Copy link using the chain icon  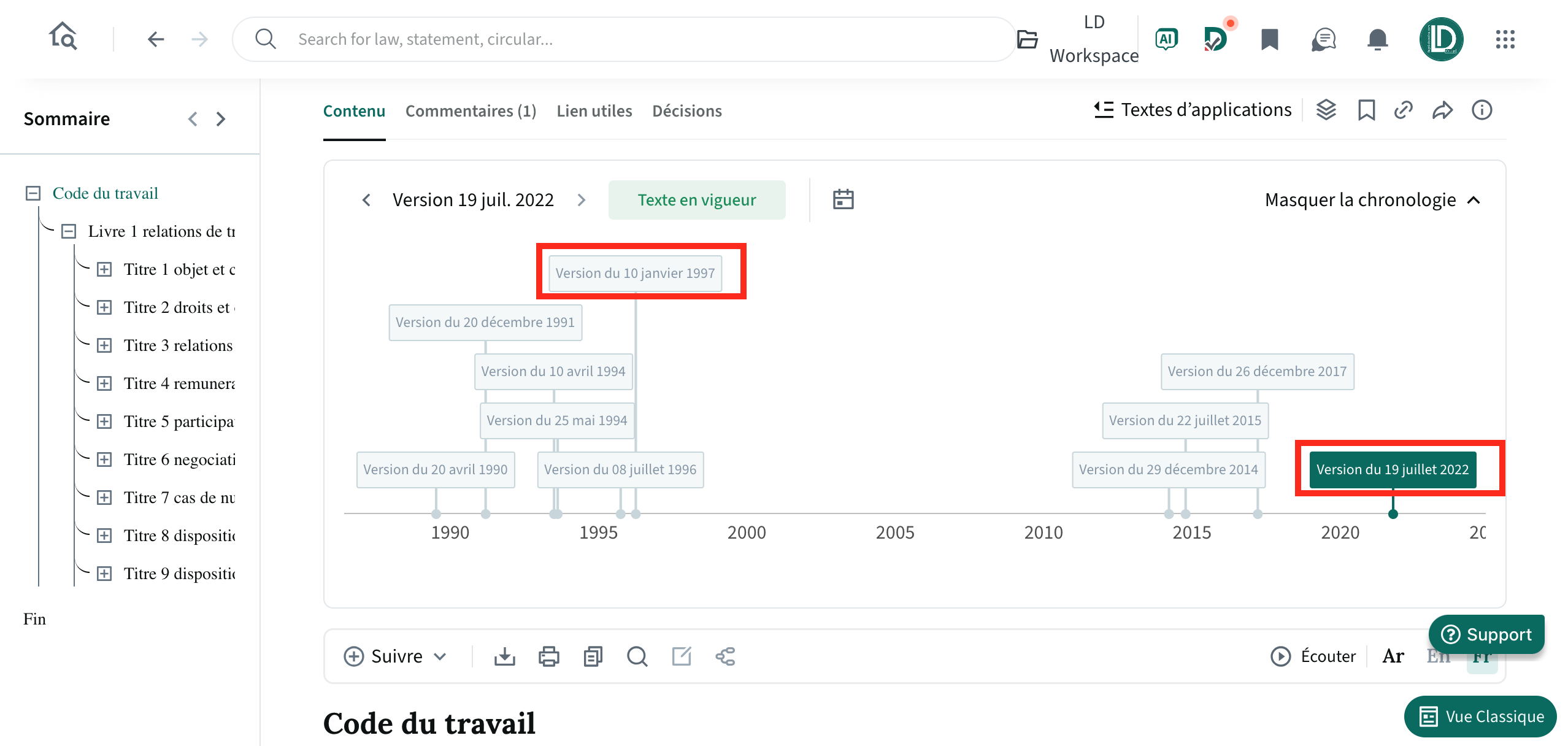pos(1403,110)
